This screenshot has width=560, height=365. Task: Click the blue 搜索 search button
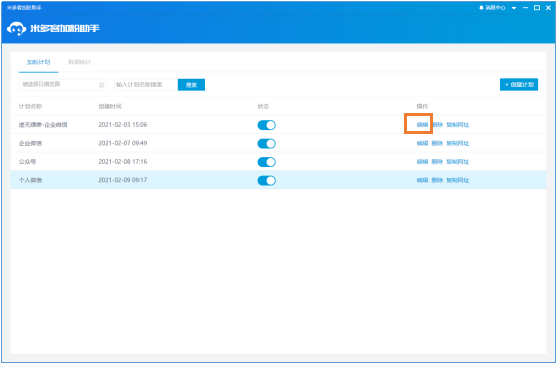point(191,85)
